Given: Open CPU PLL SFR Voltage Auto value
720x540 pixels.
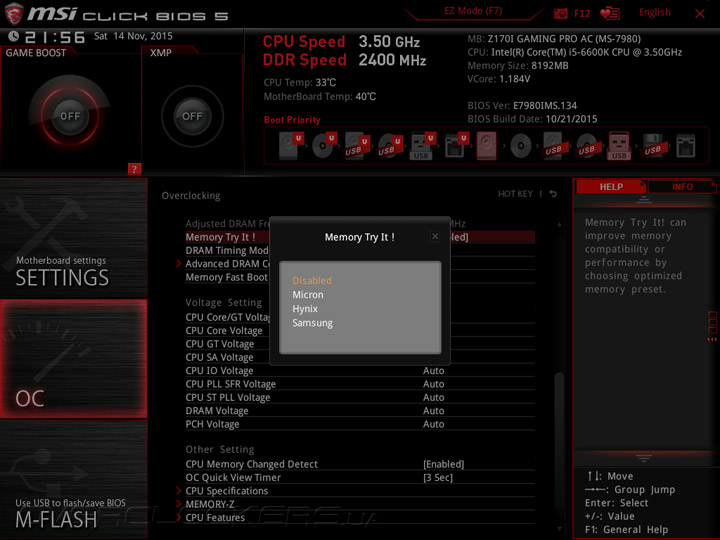Looking at the screenshot, I should coord(433,384).
